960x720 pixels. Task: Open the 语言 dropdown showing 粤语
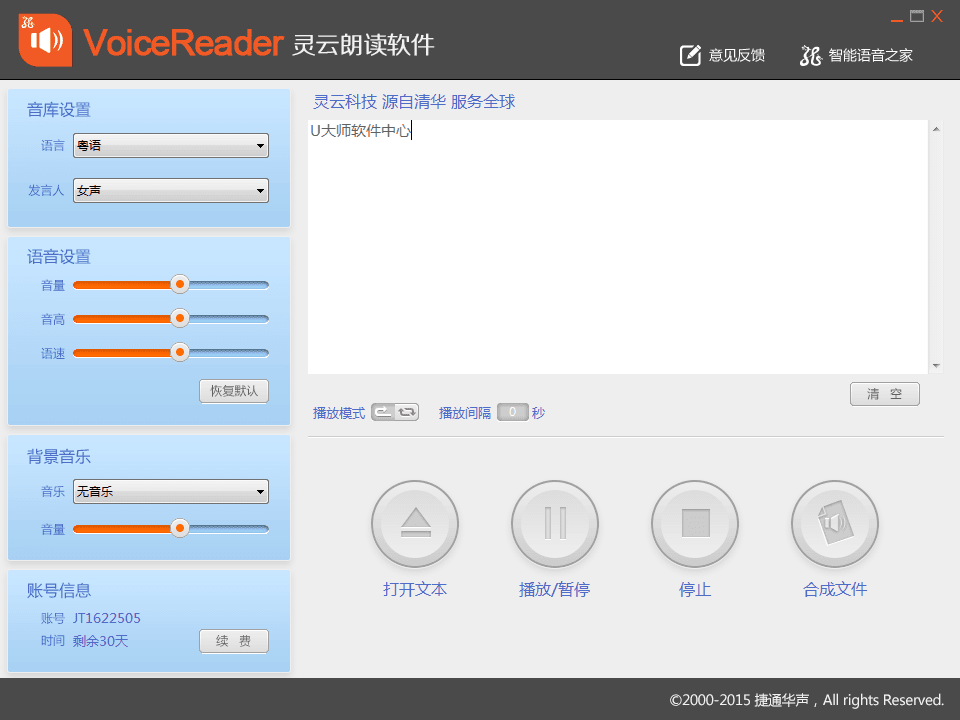pos(171,146)
